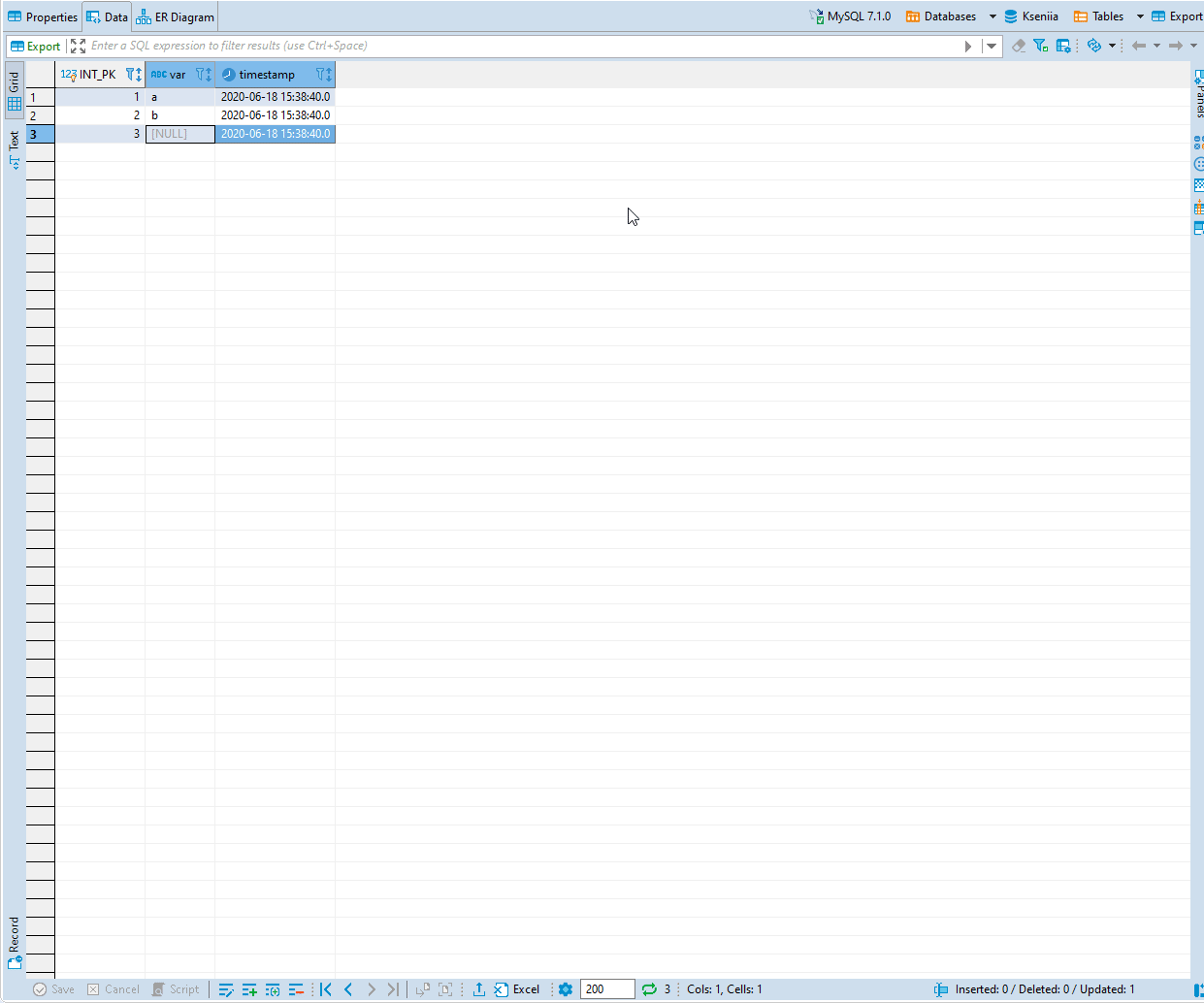Image resolution: width=1204 pixels, height=1003 pixels.
Task: Click filter/sort icon on INT_PK column
Action: pos(134,75)
